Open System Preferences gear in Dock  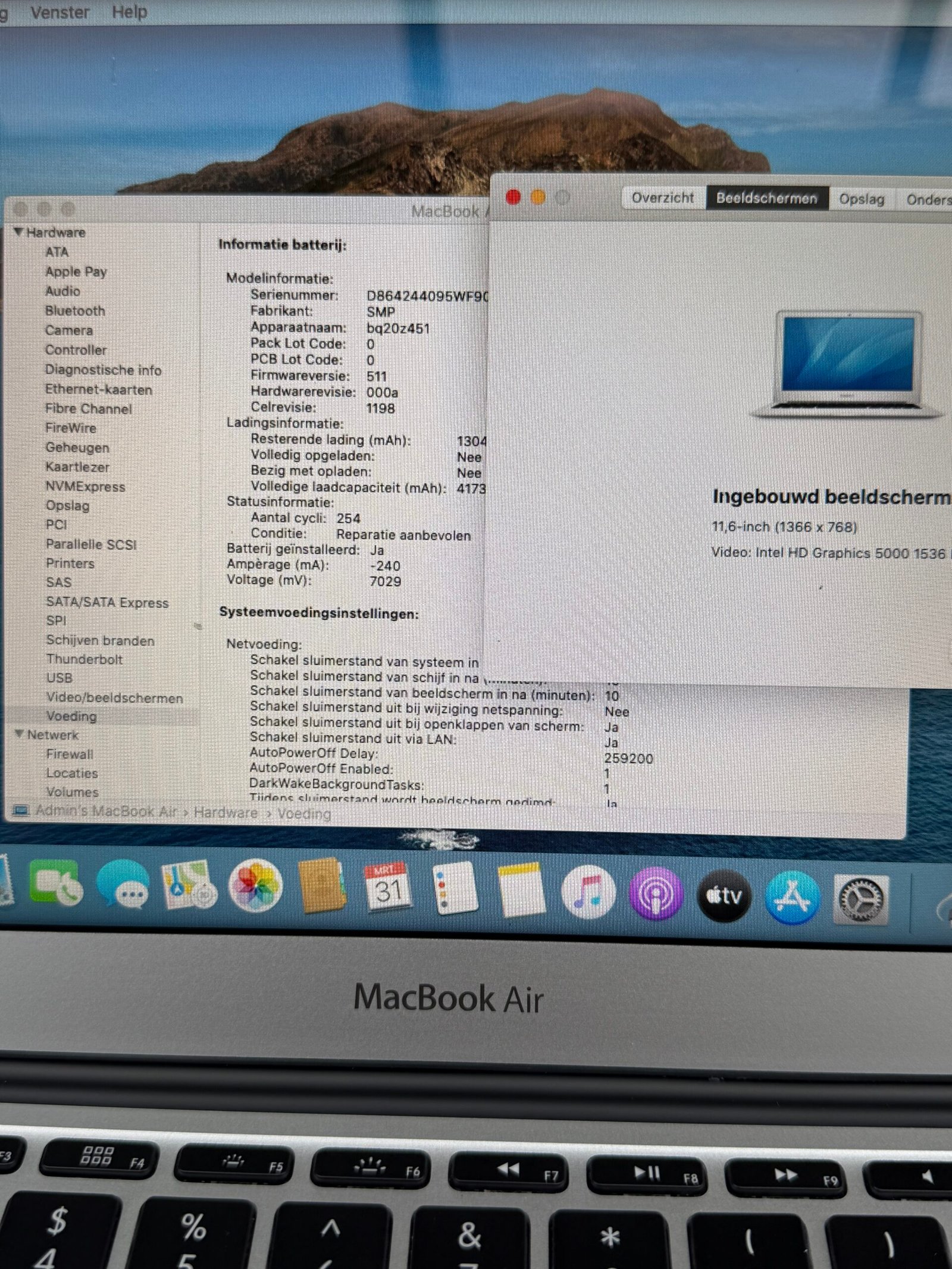[861, 899]
